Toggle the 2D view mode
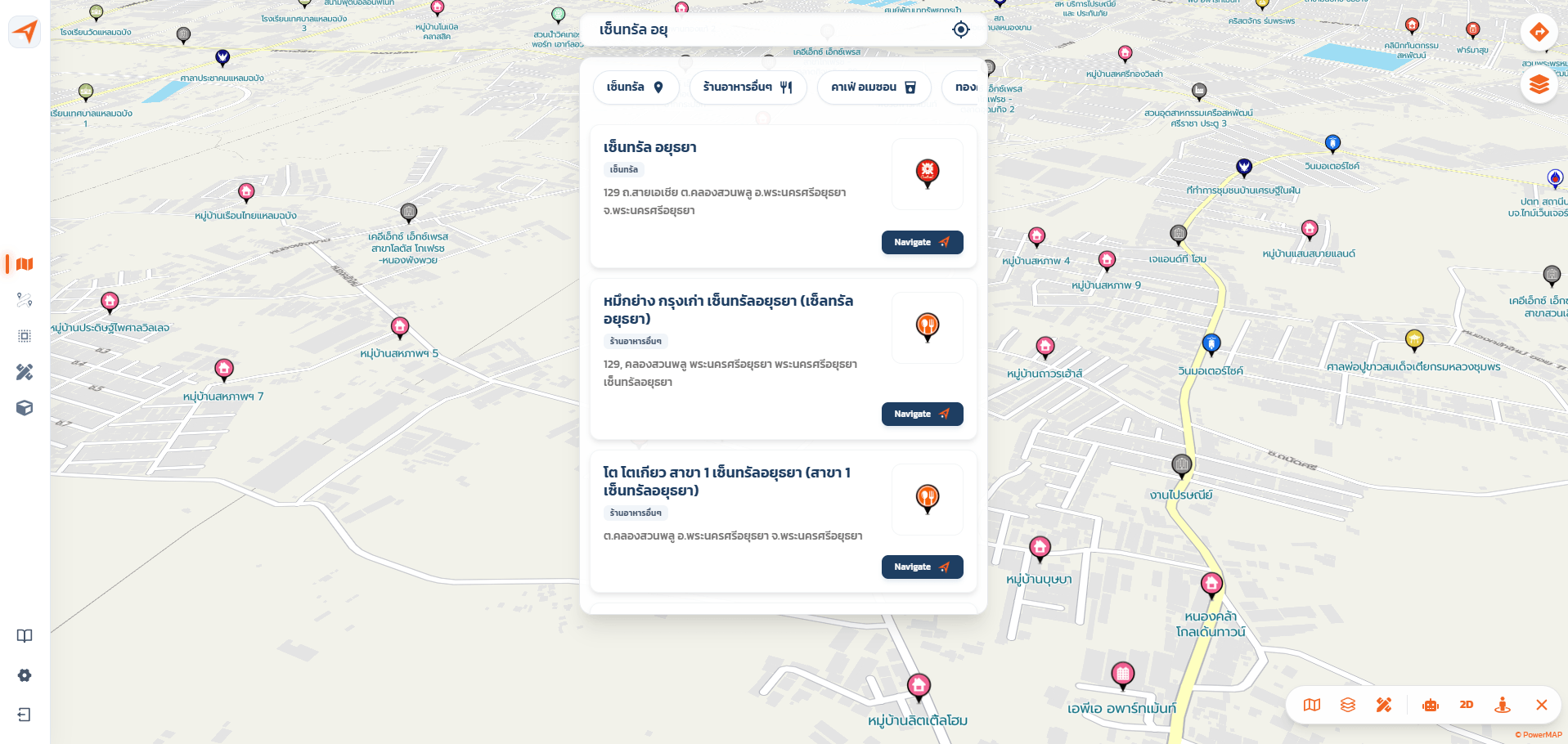The width and height of the screenshot is (1568, 744). (1467, 705)
